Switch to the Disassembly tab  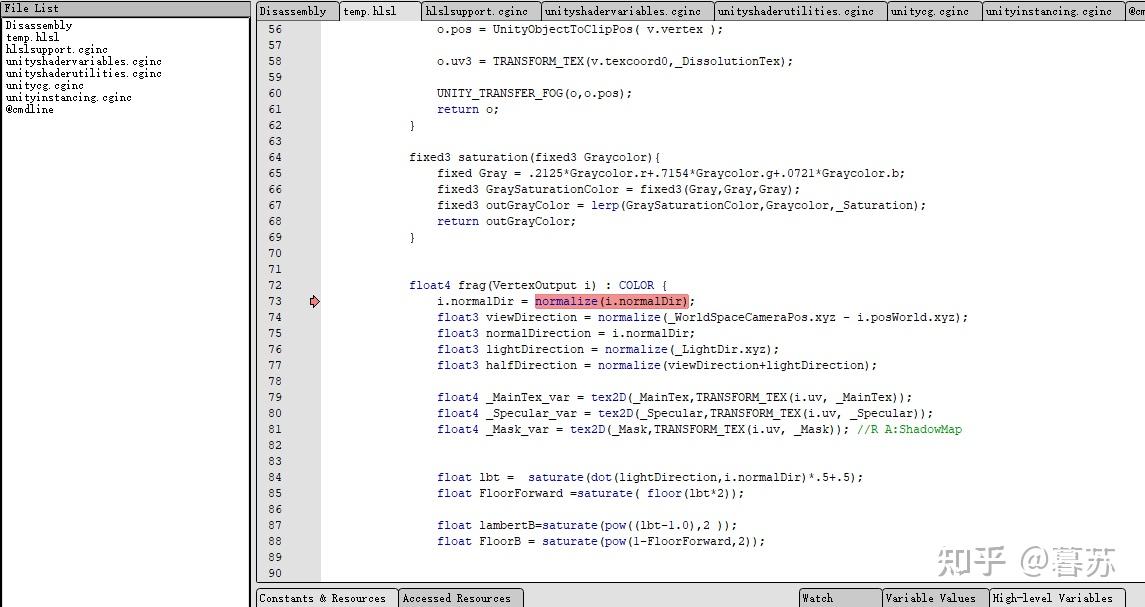click(x=295, y=11)
